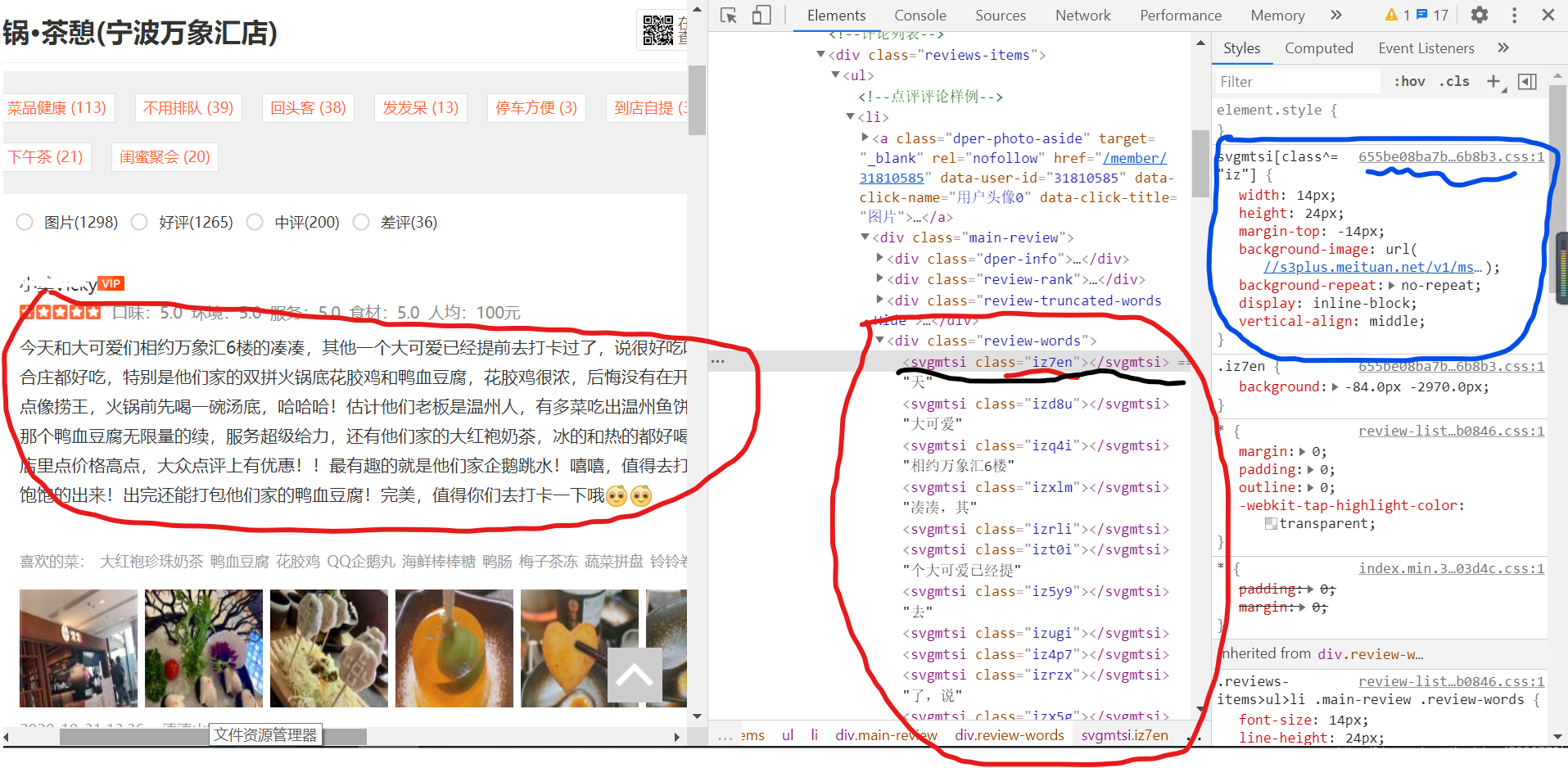
Task: Activate the inspect element picker icon
Action: (729, 16)
